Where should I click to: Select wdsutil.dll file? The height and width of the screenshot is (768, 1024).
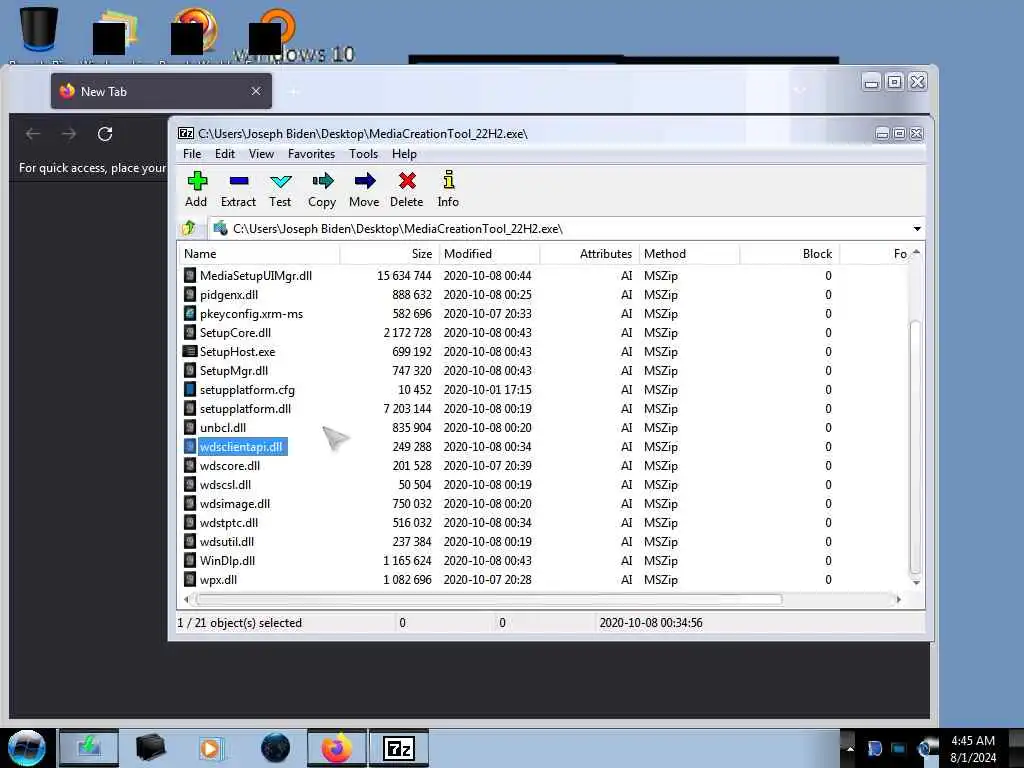[x=227, y=541]
